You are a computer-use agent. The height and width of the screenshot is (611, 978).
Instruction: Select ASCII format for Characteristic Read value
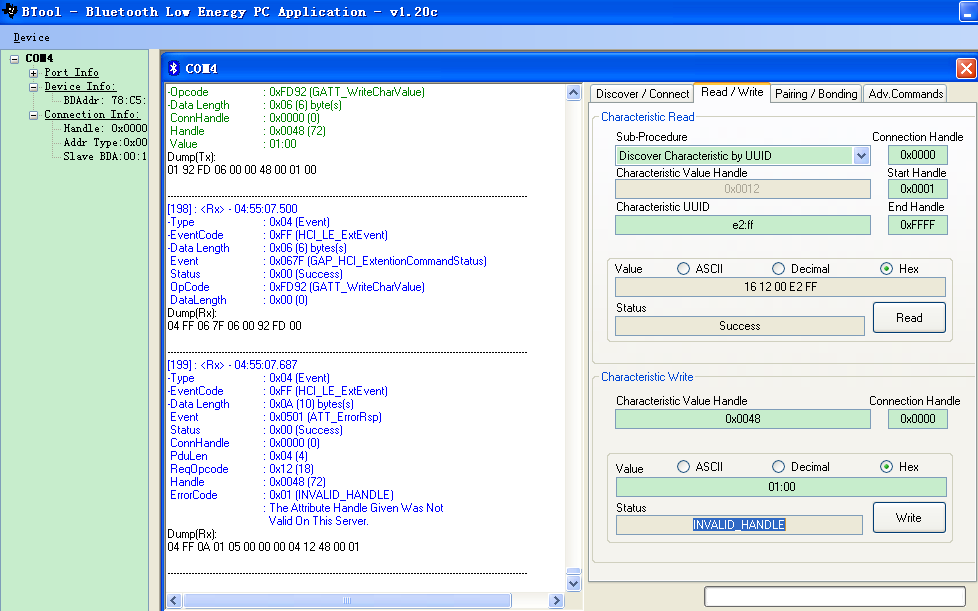[x=684, y=269]
